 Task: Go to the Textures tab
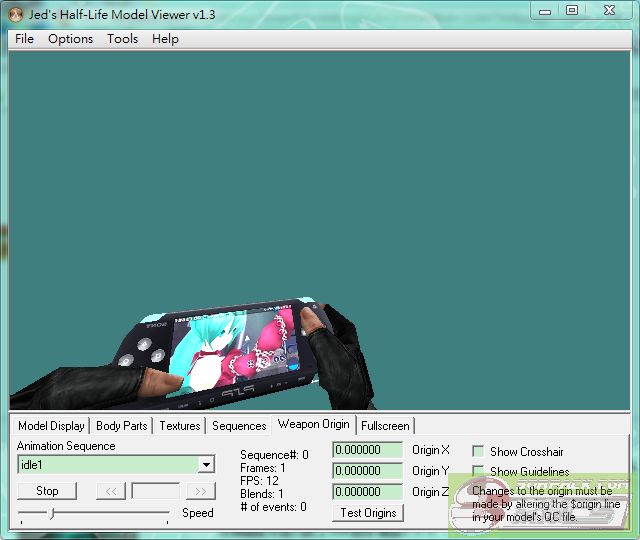tap(180, 426)
